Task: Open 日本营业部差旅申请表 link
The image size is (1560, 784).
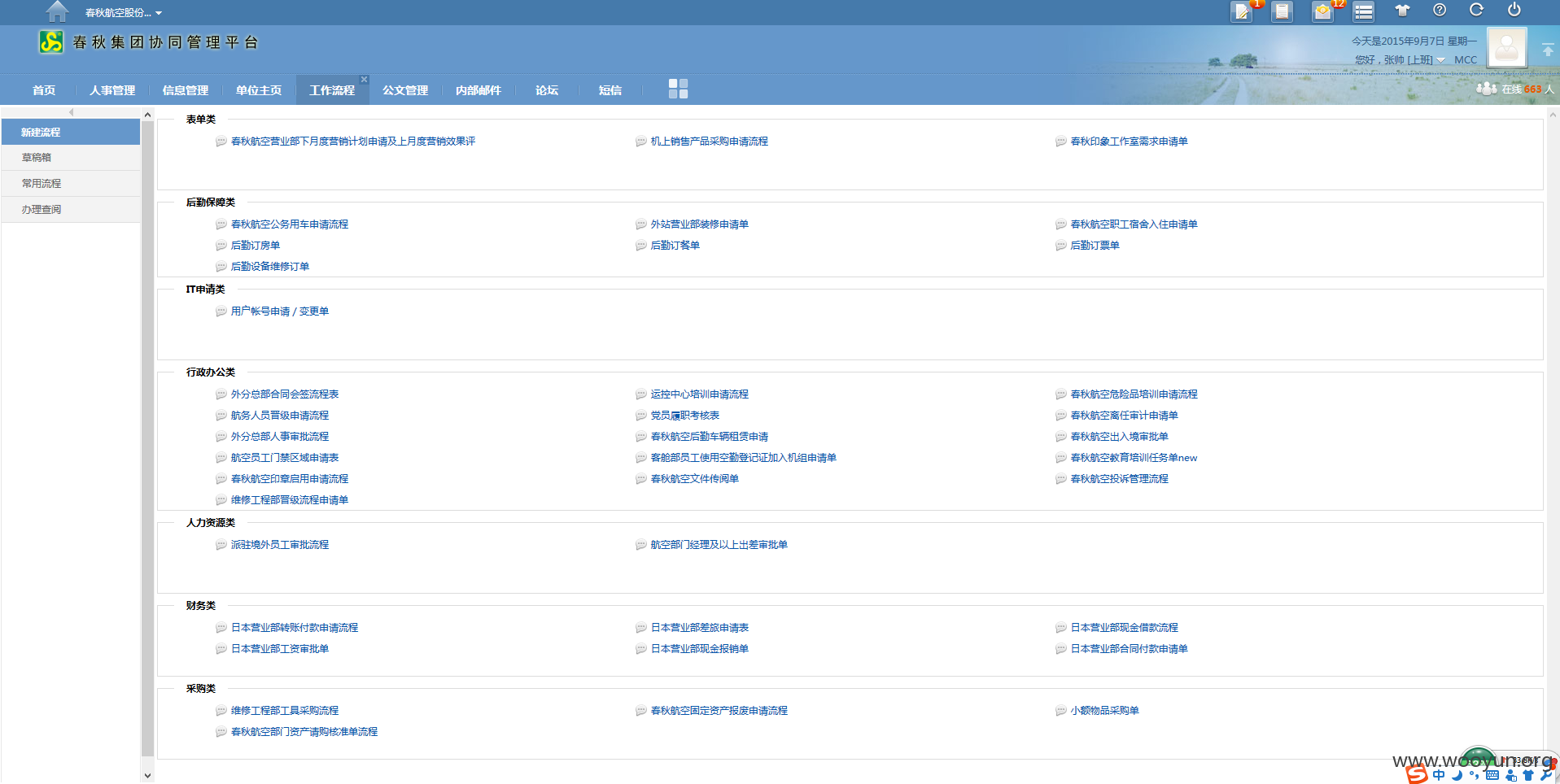Action: (699, 628)
